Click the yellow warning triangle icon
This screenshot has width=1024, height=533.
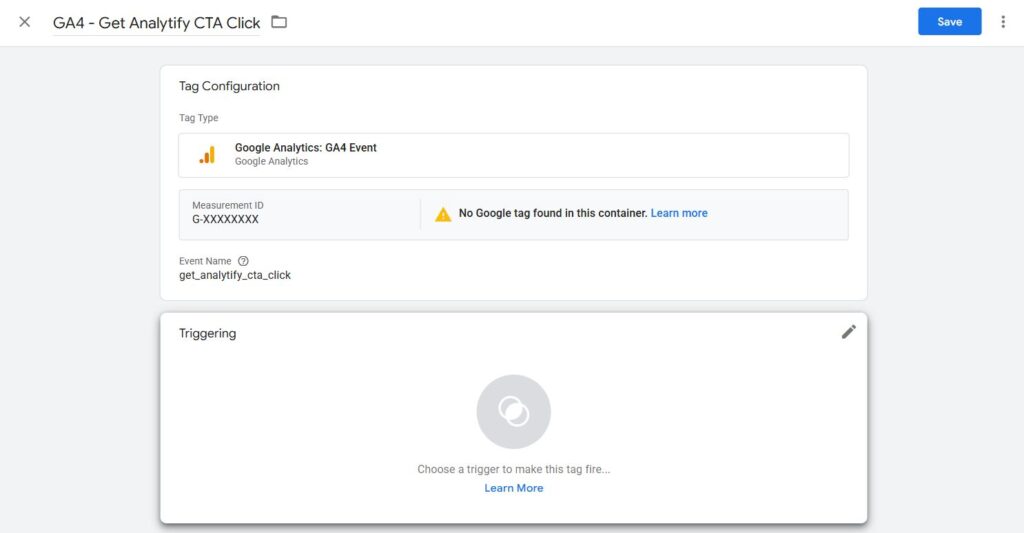point(443,214)
